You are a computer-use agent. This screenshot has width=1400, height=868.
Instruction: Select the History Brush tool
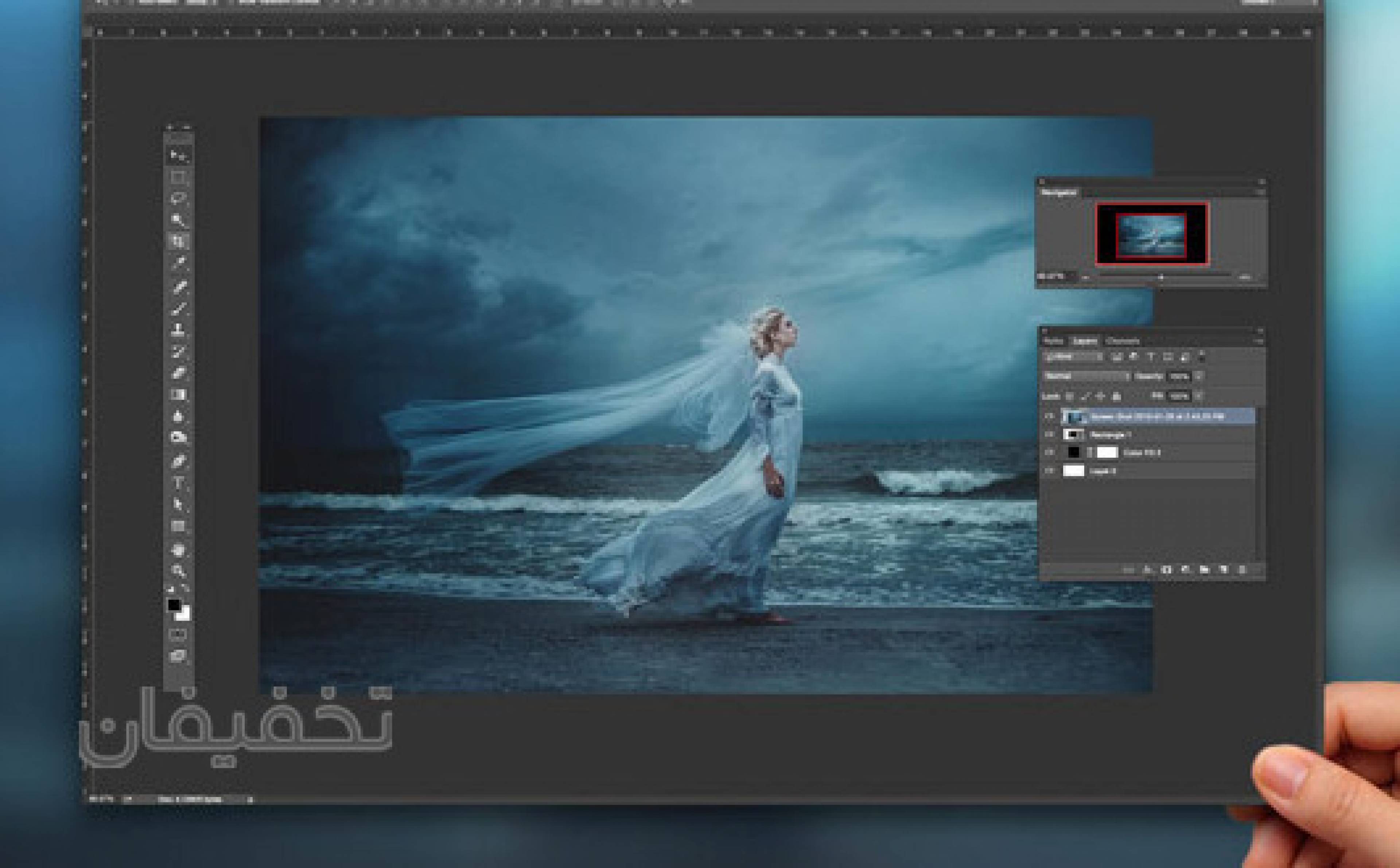tap(179, 351)
